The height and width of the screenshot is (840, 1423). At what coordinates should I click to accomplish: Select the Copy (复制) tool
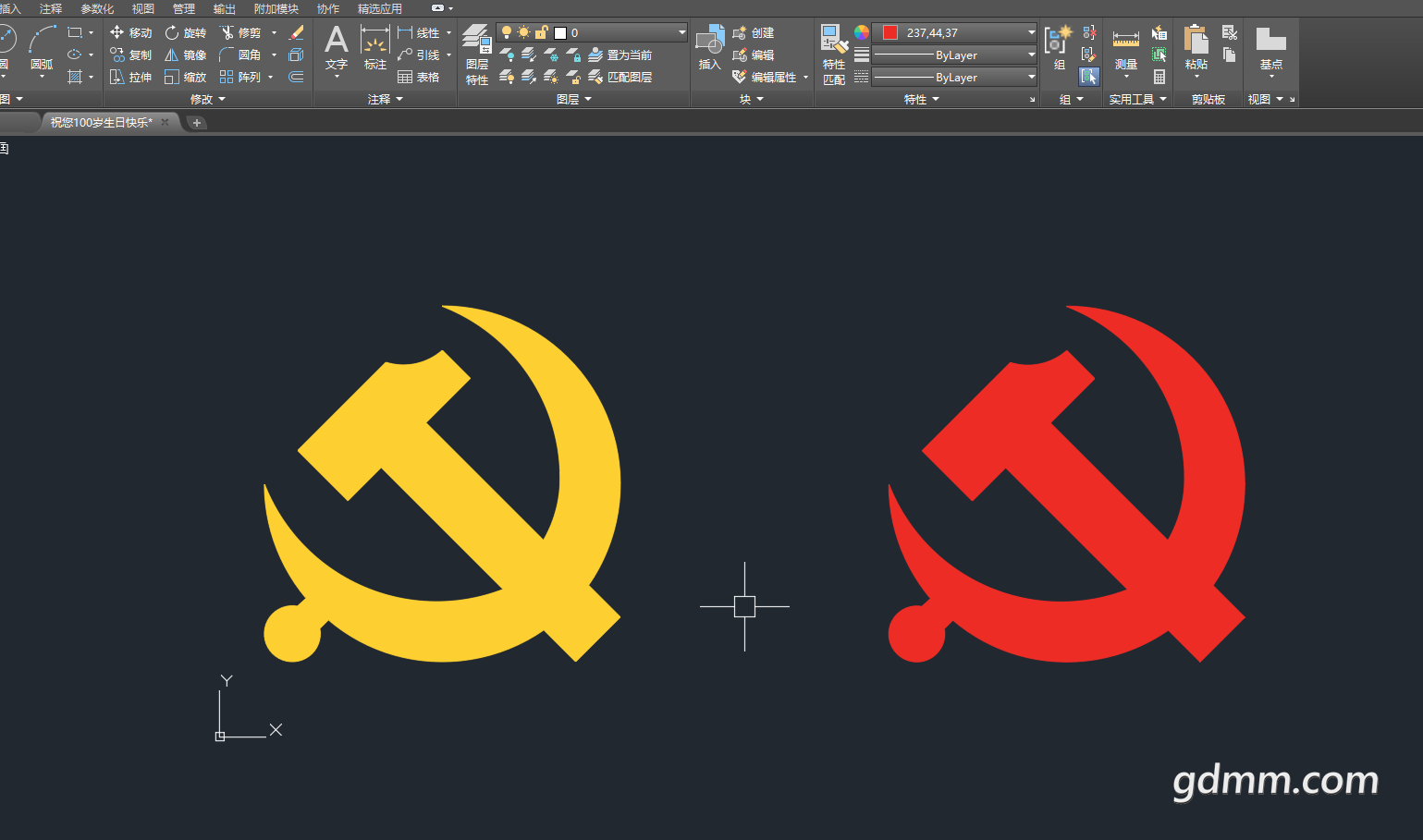pos(130,55)
